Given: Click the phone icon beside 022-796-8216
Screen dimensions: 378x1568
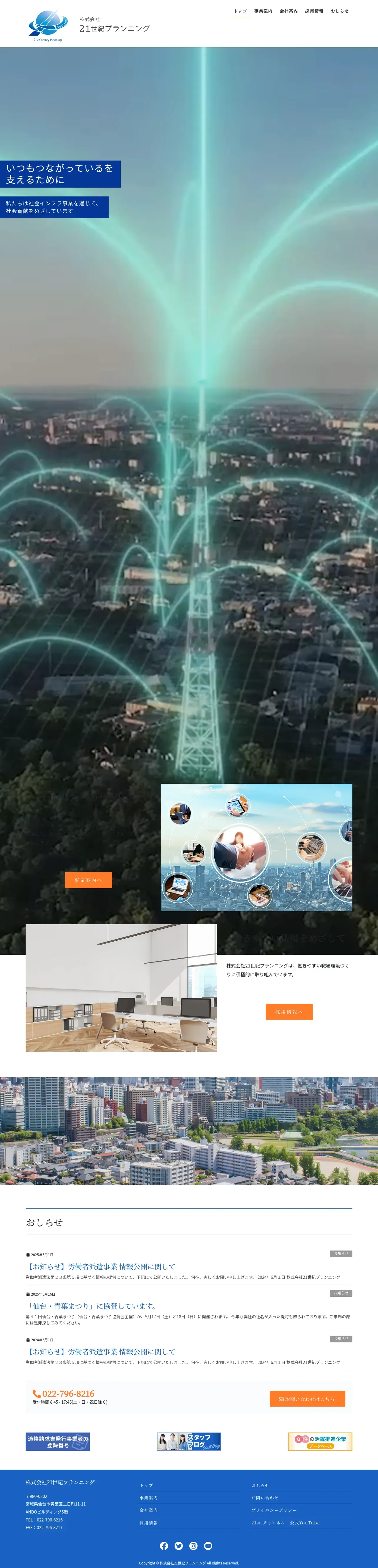Looking at the screenshot, I should click(x=37, y=1394).
